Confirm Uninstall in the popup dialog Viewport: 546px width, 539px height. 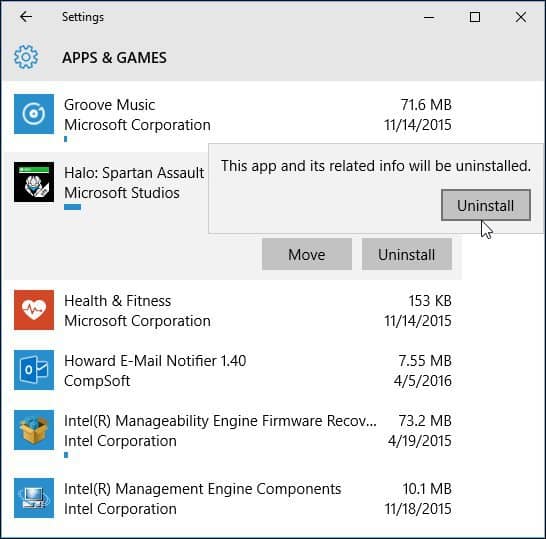pyautogui.click(x=486, y=205)
